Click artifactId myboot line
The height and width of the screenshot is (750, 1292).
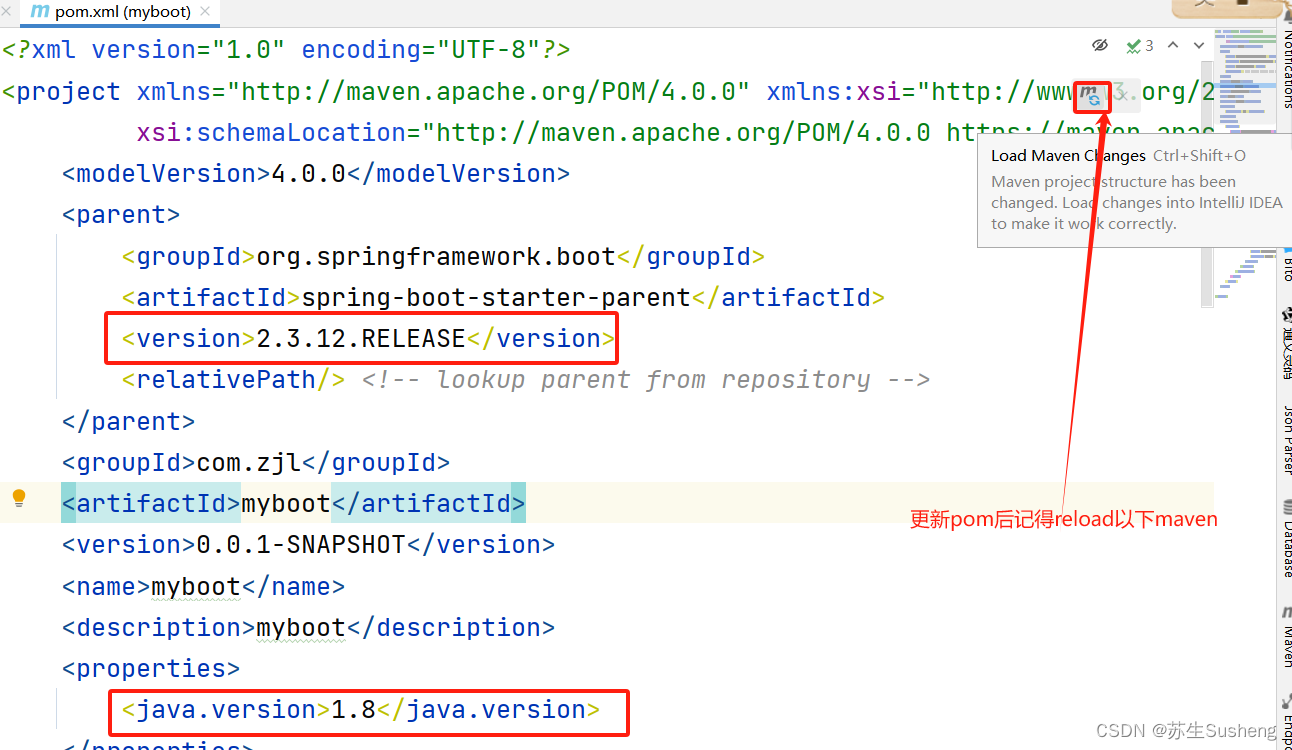pyautogui.click(x=293, y=503)
